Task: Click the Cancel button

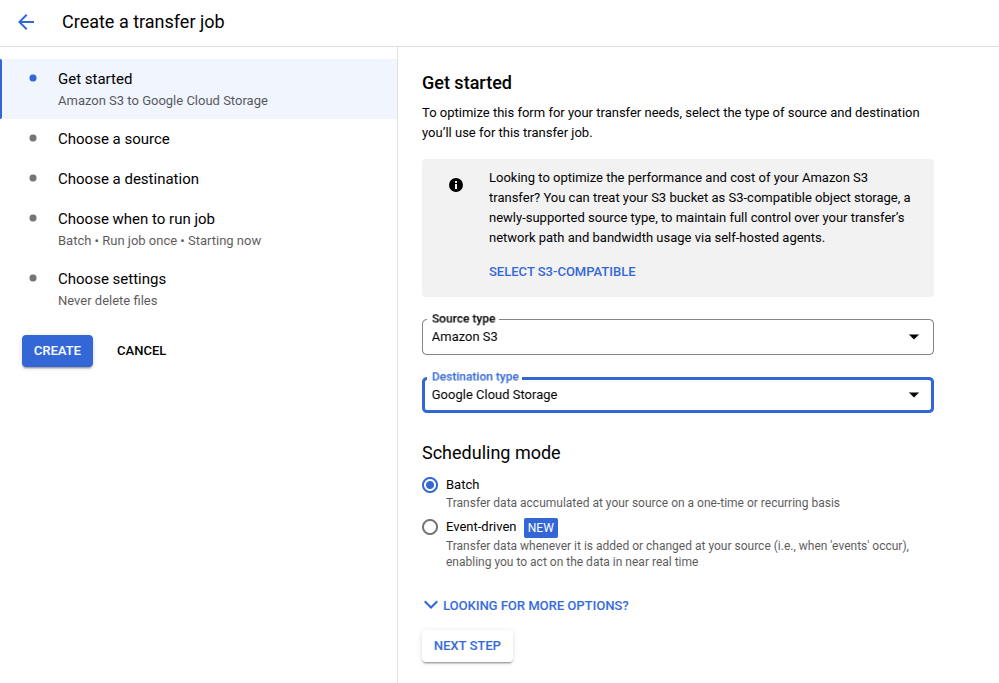Action: [141, 351]
